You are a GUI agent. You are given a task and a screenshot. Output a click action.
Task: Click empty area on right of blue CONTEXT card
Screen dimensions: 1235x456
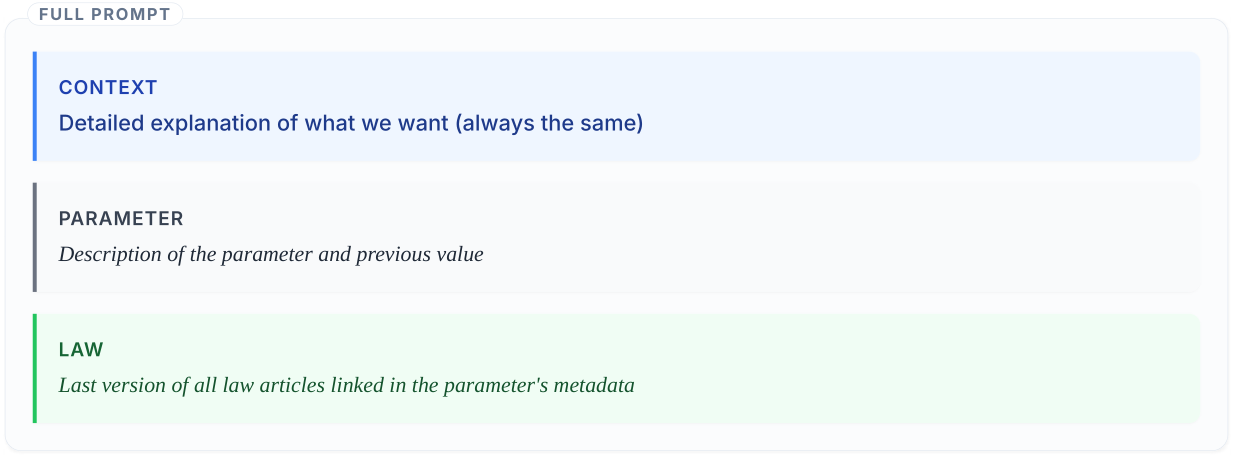click(950, 106)
